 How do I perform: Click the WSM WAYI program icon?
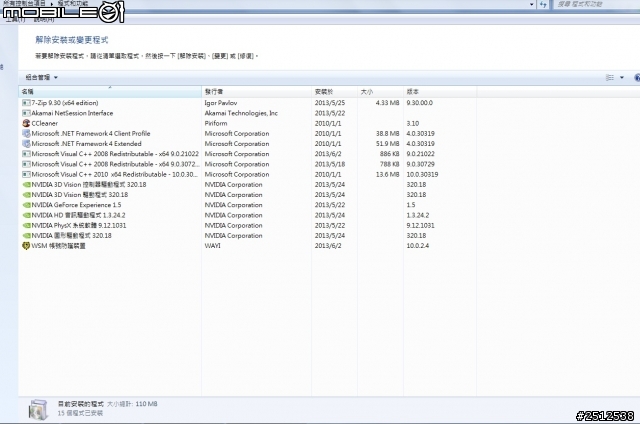(26, 246)
